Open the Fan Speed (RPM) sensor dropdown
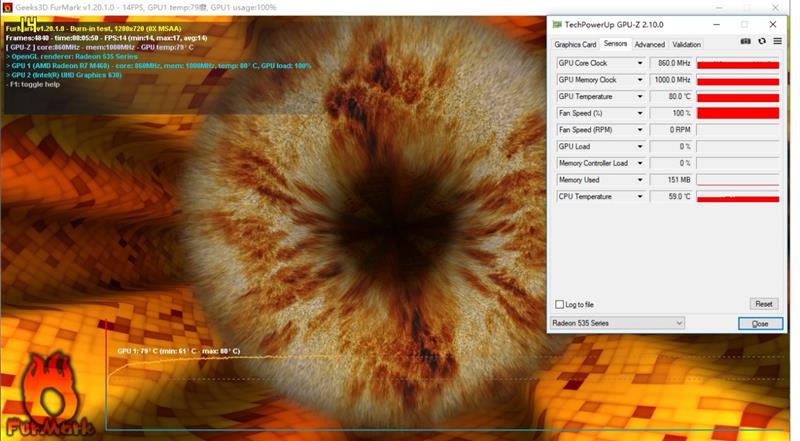 tap(640, 130)
